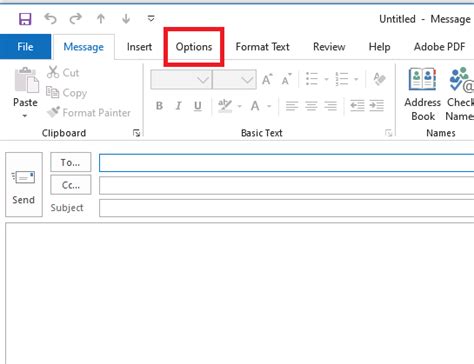The image size is (474, 364).
Task: Toggle italic formatting
Action: pyautogui.click(x=178, y=106)
